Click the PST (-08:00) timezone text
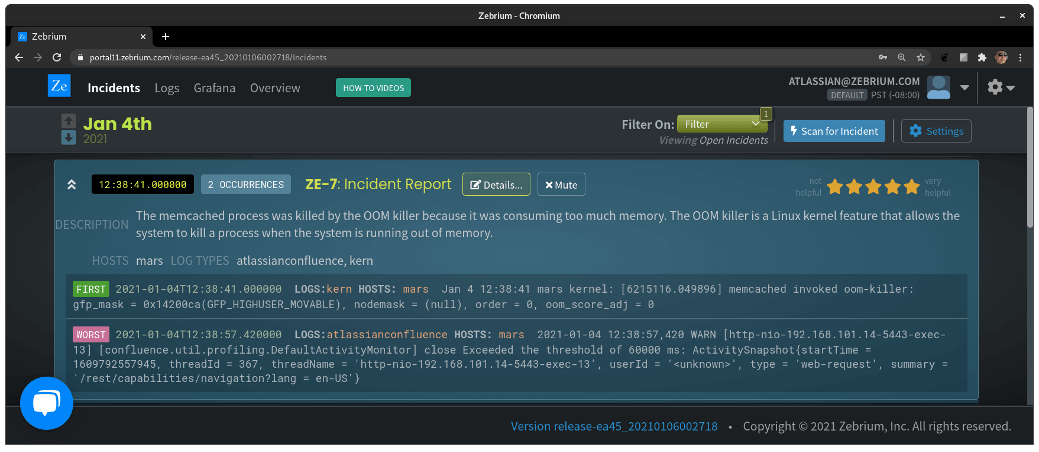 pyautogui.click(x=895, y=95)
